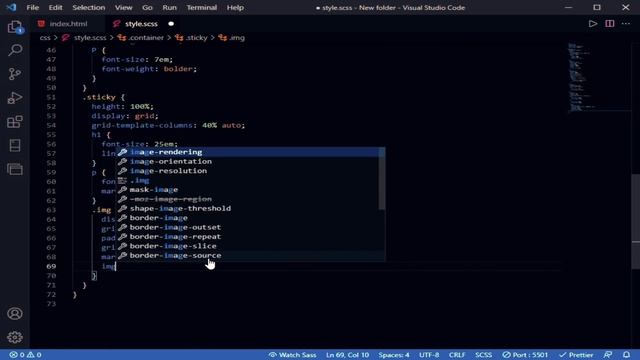The height and width of the screenshot is (360, 640).
Task: Open the File menu
Action: (33, 7)
